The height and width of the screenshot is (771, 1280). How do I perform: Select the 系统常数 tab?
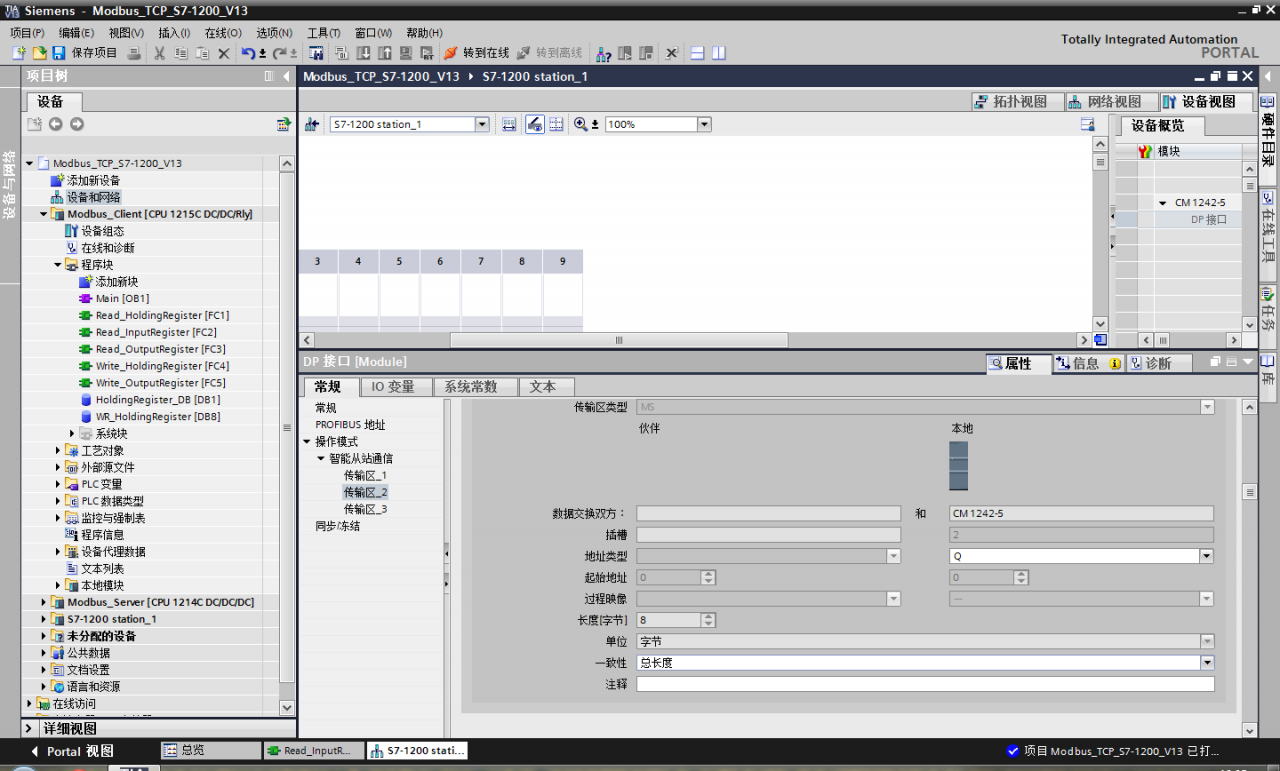coord(478,387)
